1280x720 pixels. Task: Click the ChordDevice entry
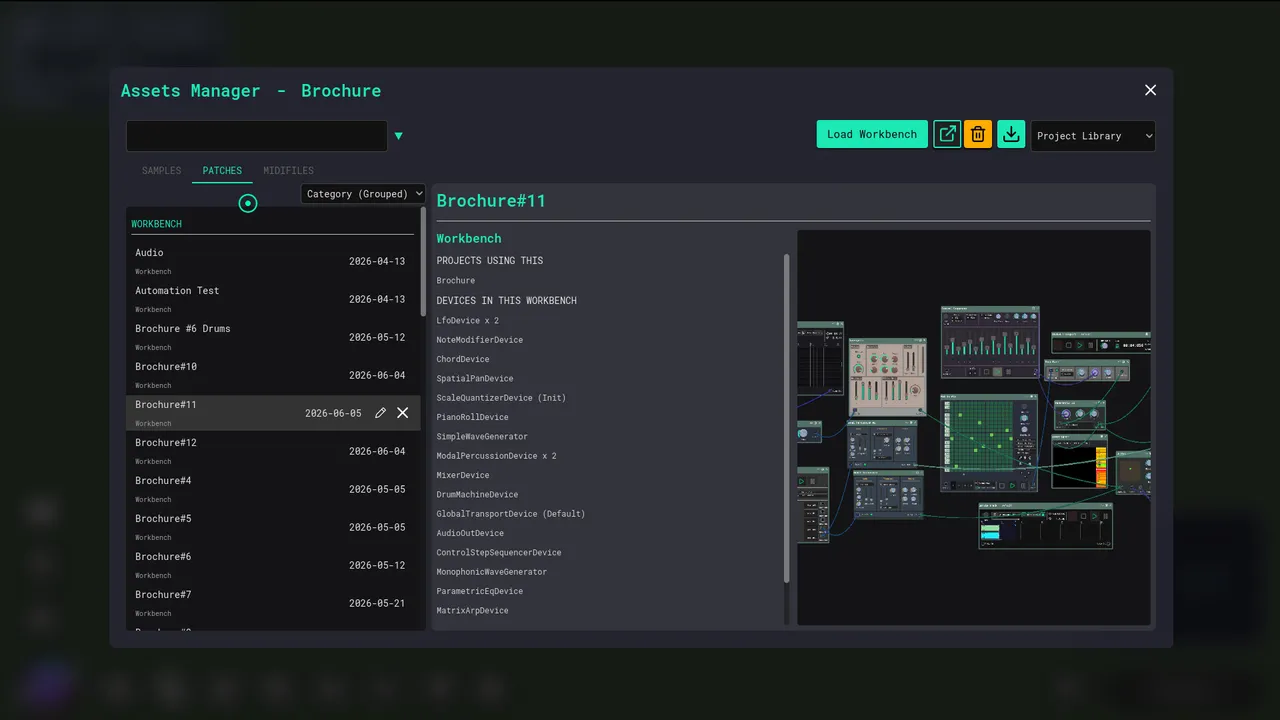[x=463, y=359]
